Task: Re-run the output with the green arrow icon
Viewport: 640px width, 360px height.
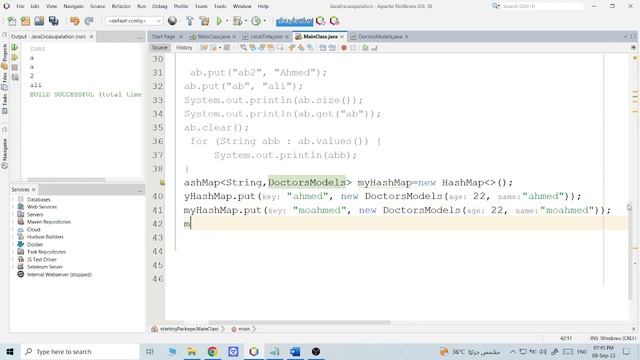Action: (15, 48)
